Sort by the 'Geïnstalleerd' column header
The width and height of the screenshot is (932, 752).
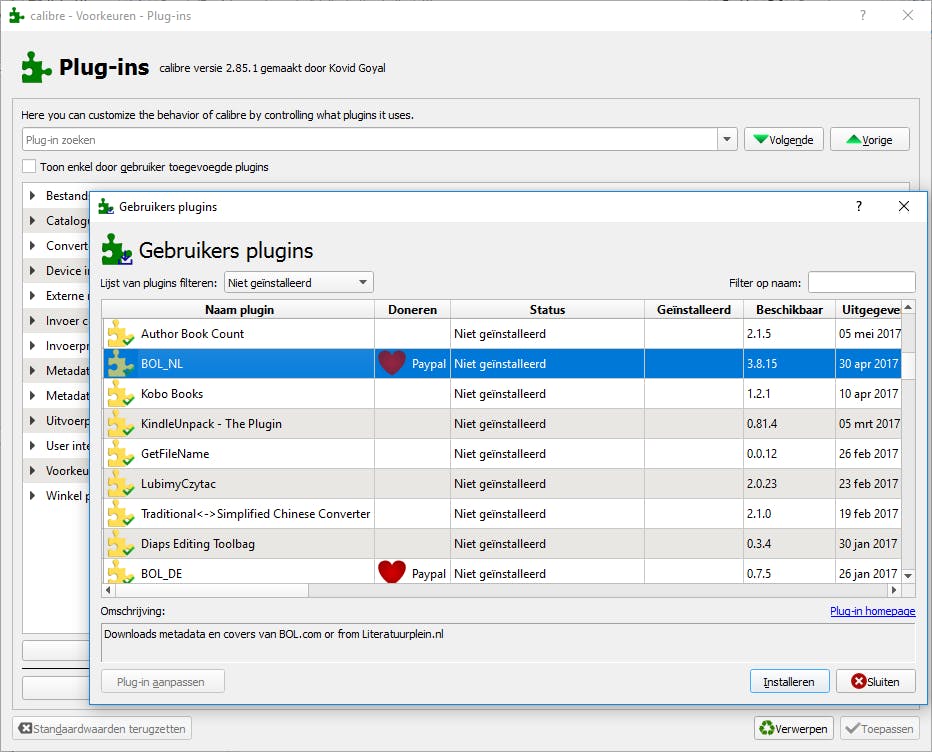[694, 309]
